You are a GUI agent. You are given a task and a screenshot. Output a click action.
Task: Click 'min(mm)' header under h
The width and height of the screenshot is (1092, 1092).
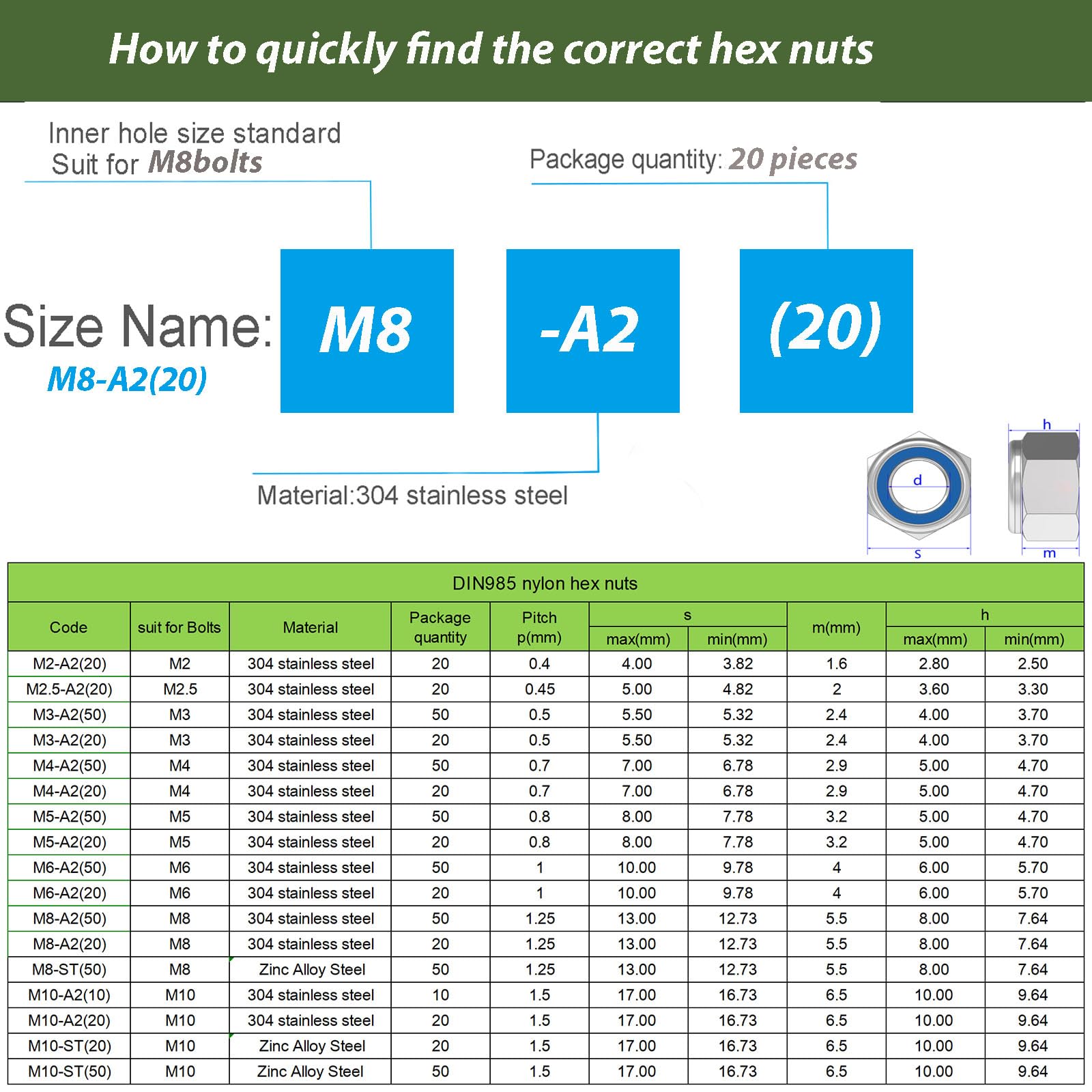click(1034, 640)
